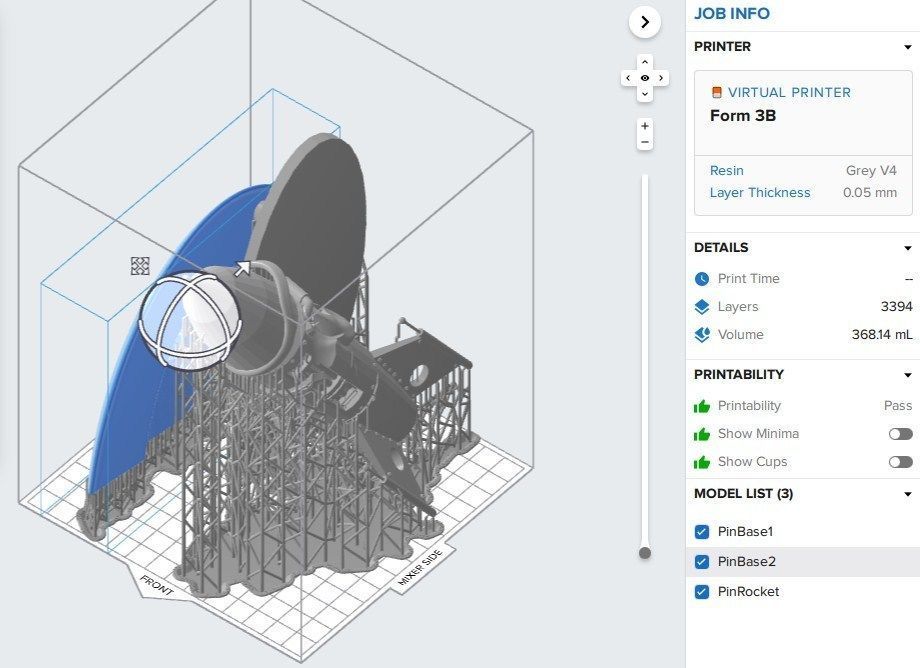Image resolution: width=920 pixels, height=668 pixels.
Task: Uncheck the PinBase2 model checkbox
Action: click(702, 562)
